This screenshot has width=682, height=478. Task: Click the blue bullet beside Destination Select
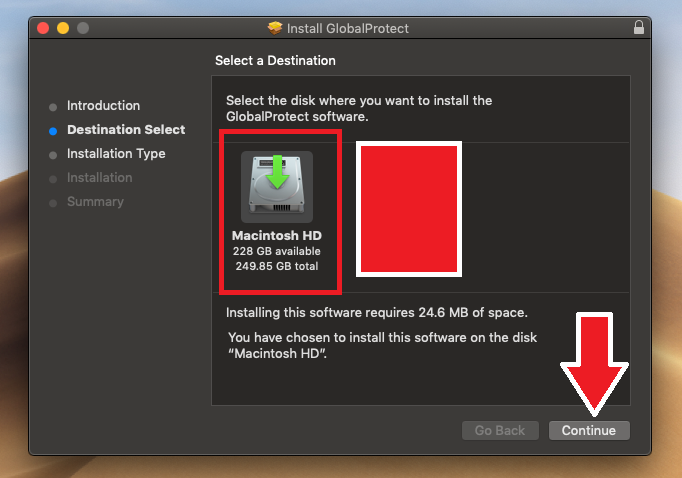[x=53, y=130]
